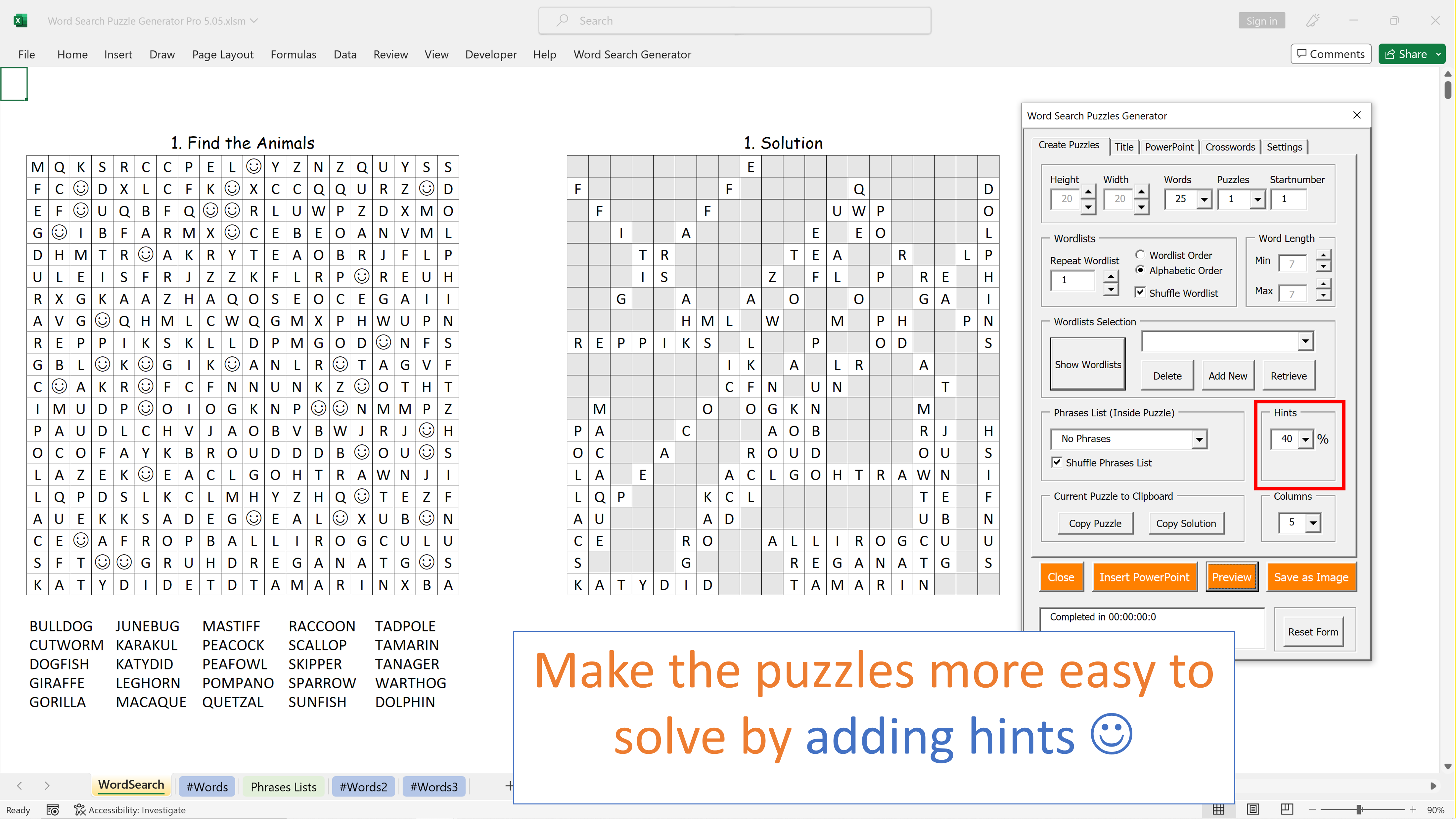Select the Wordlist Order radio button

point(1140,255)
